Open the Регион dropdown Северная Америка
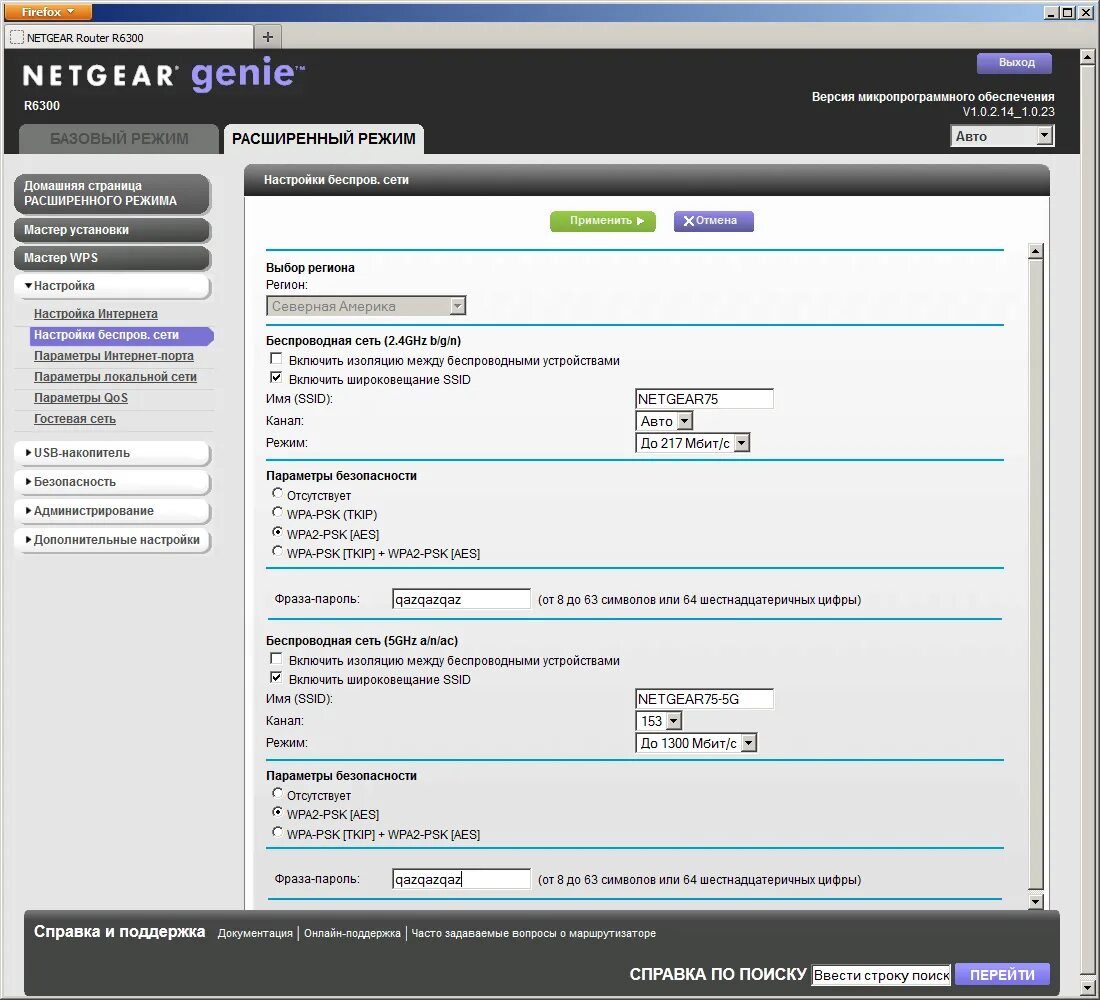Screen dimensions: 1100x1000 tap(365, 306)
